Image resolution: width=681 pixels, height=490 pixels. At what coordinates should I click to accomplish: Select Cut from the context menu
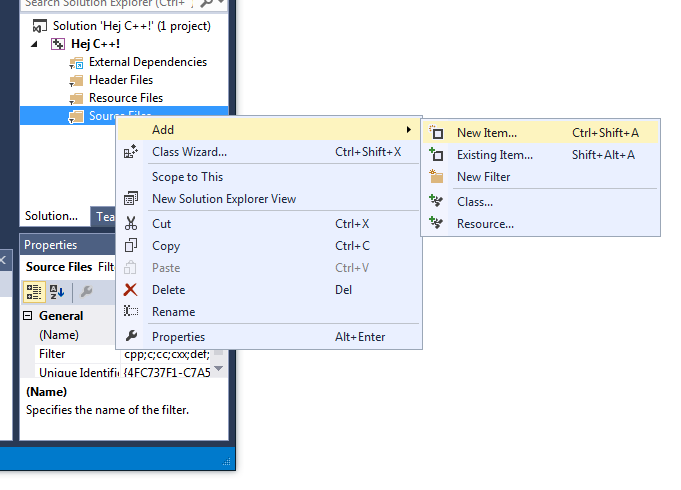269,224
